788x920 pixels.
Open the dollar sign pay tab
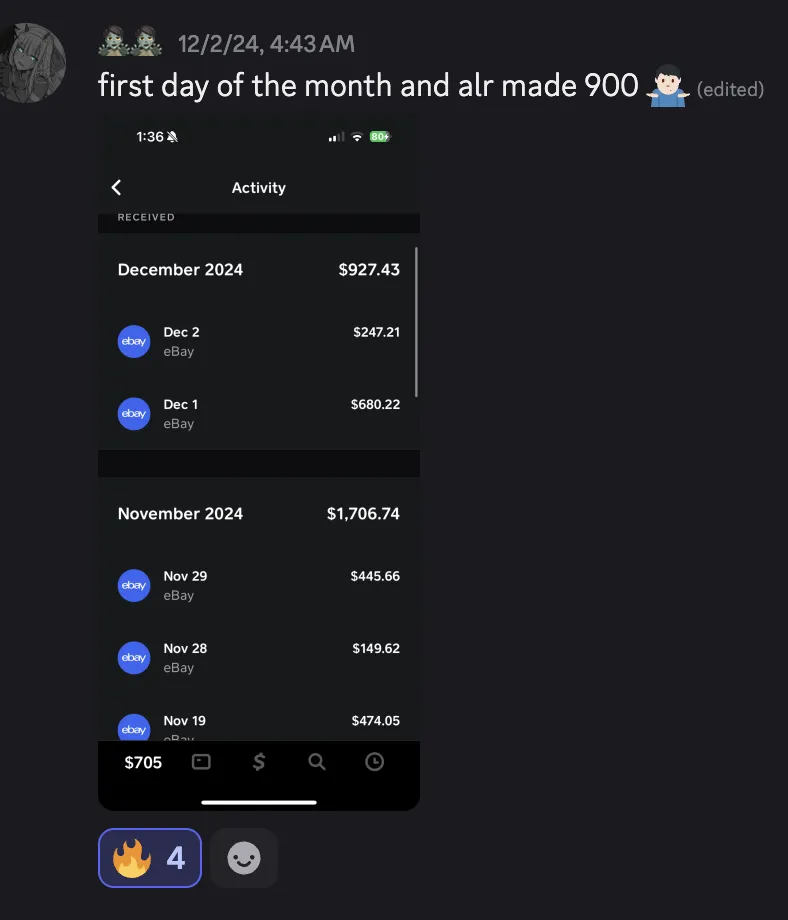coord(259,762)
